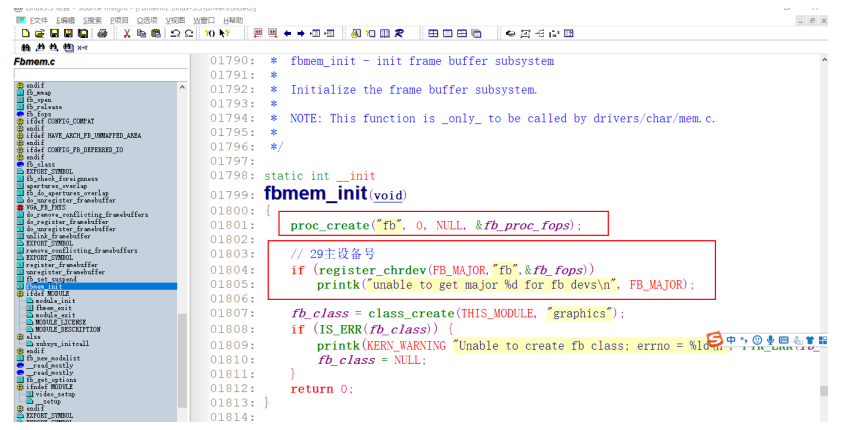Screen dimensions: 849x430
Task: Click the Print icon in toolbar
Action: pyautogui.click(x=102, y=34)
